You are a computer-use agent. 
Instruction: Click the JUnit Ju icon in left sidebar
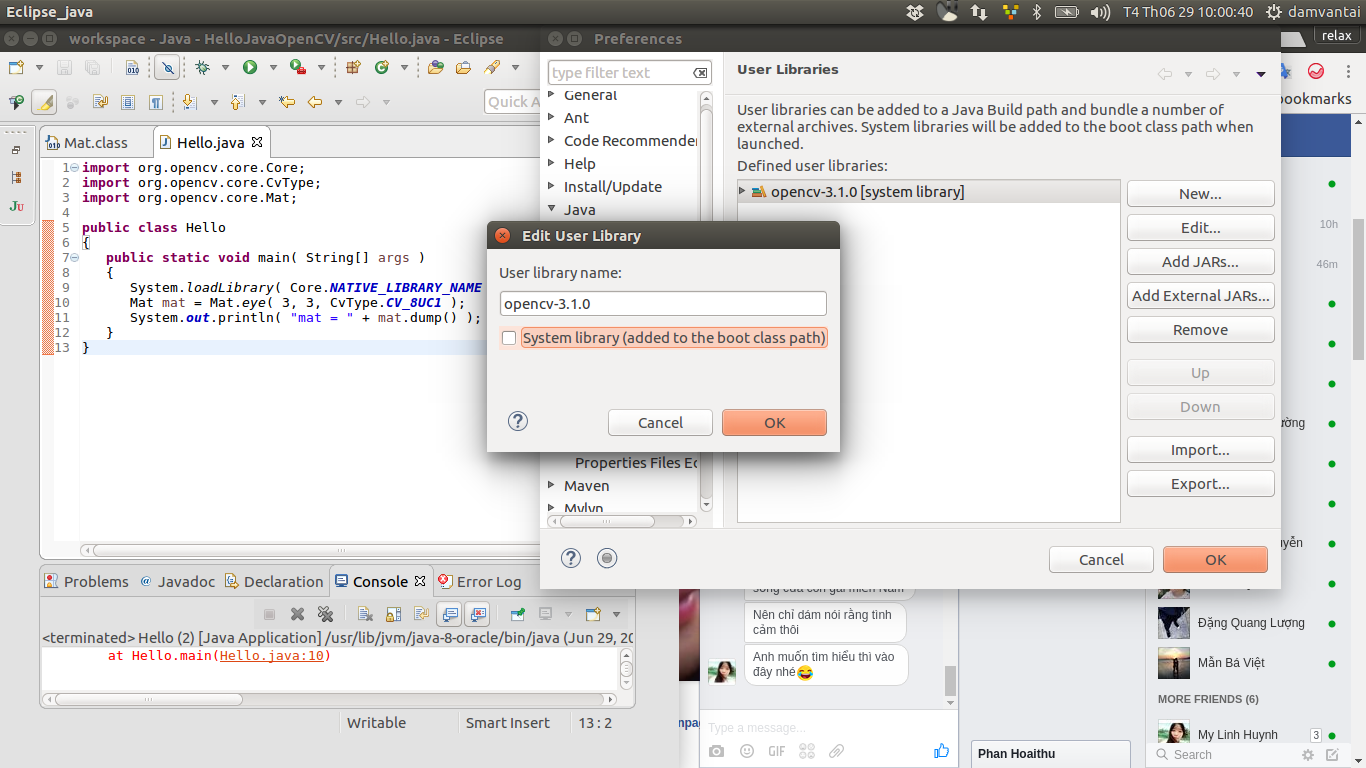pos(16,206)
